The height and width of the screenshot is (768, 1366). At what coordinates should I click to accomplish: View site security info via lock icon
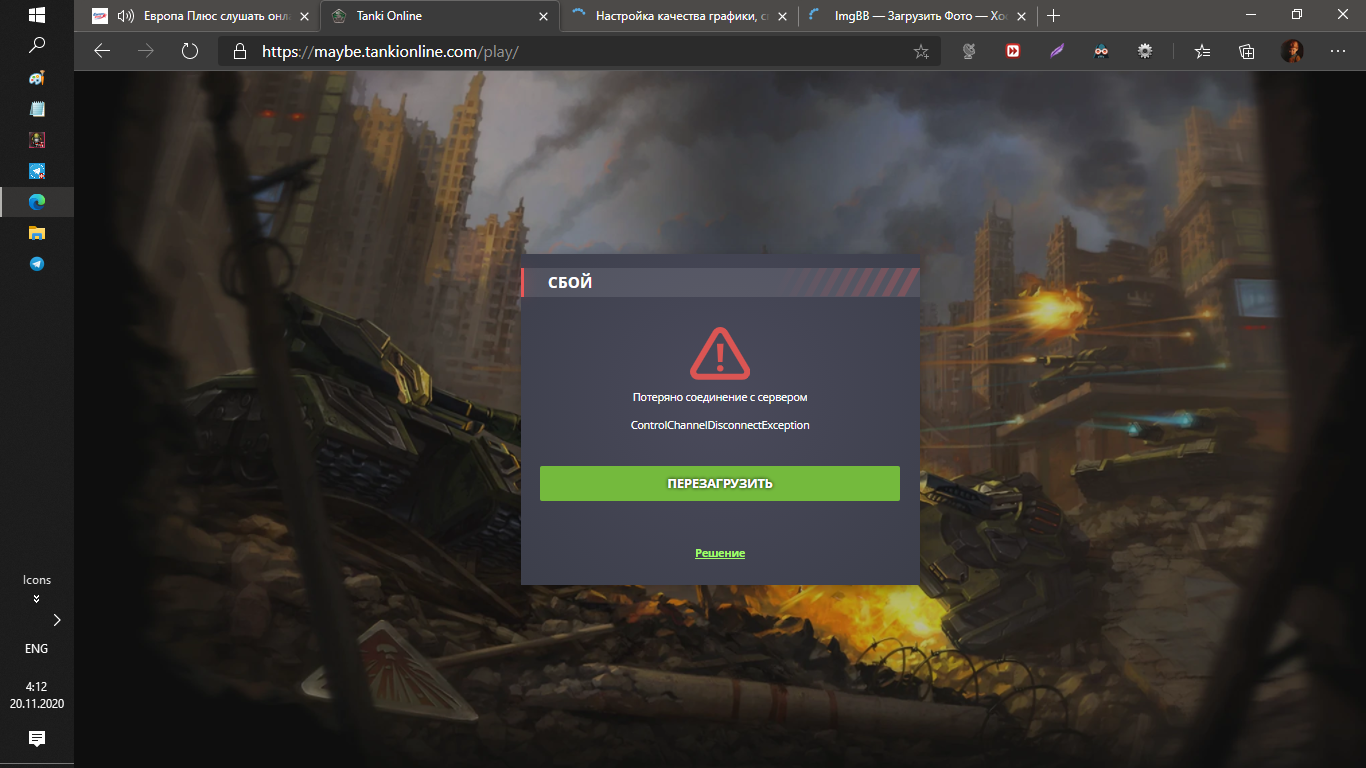[x=238, y=51]
